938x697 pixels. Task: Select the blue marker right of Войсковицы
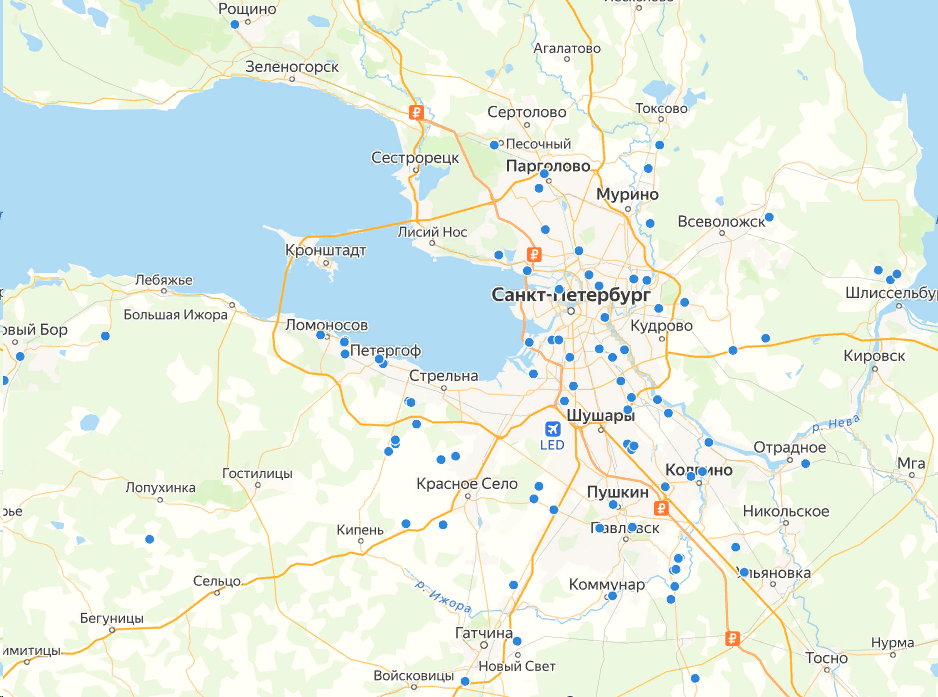tap(465, 681)
